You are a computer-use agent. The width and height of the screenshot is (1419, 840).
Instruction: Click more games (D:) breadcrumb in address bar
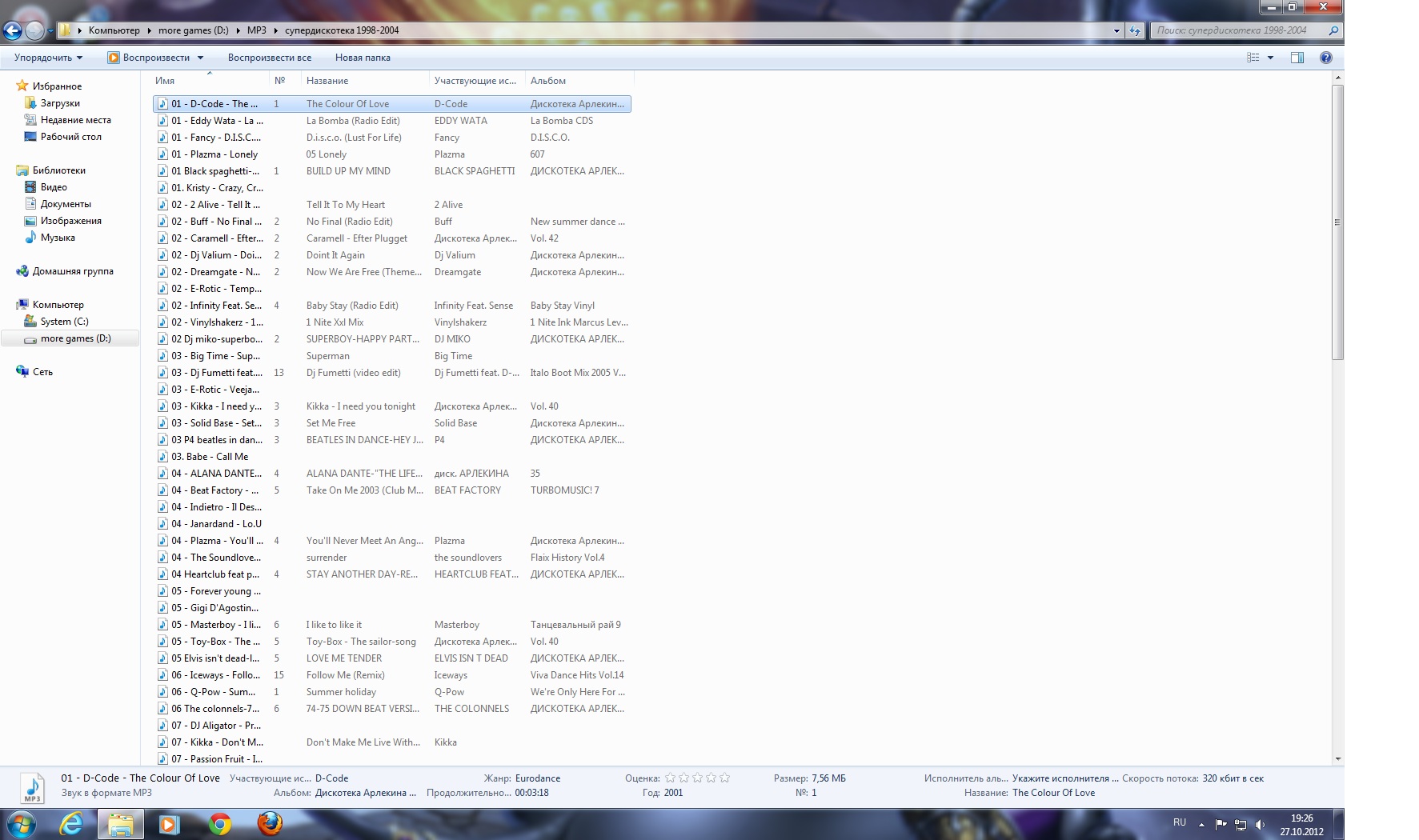tap(193, 30)
